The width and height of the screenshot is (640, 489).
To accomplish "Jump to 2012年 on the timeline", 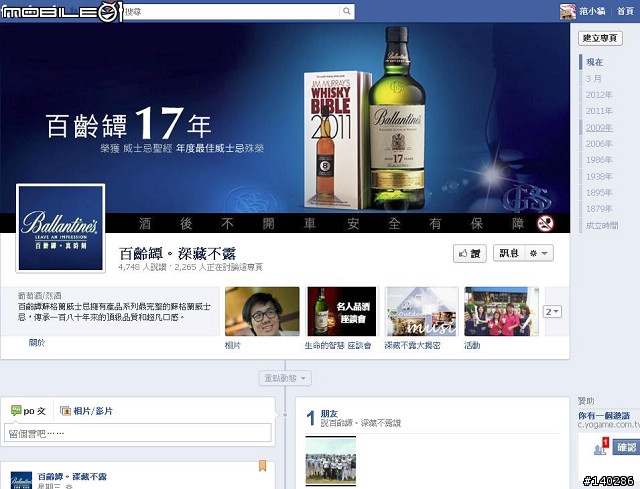I will (x=599, y=95).
